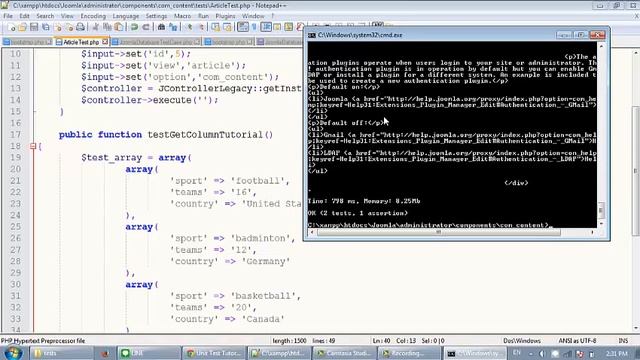The width and height of the screenshot is (640, 360).
Task: Open the LINE taskbar button
Action: click(x=149, y=353)
